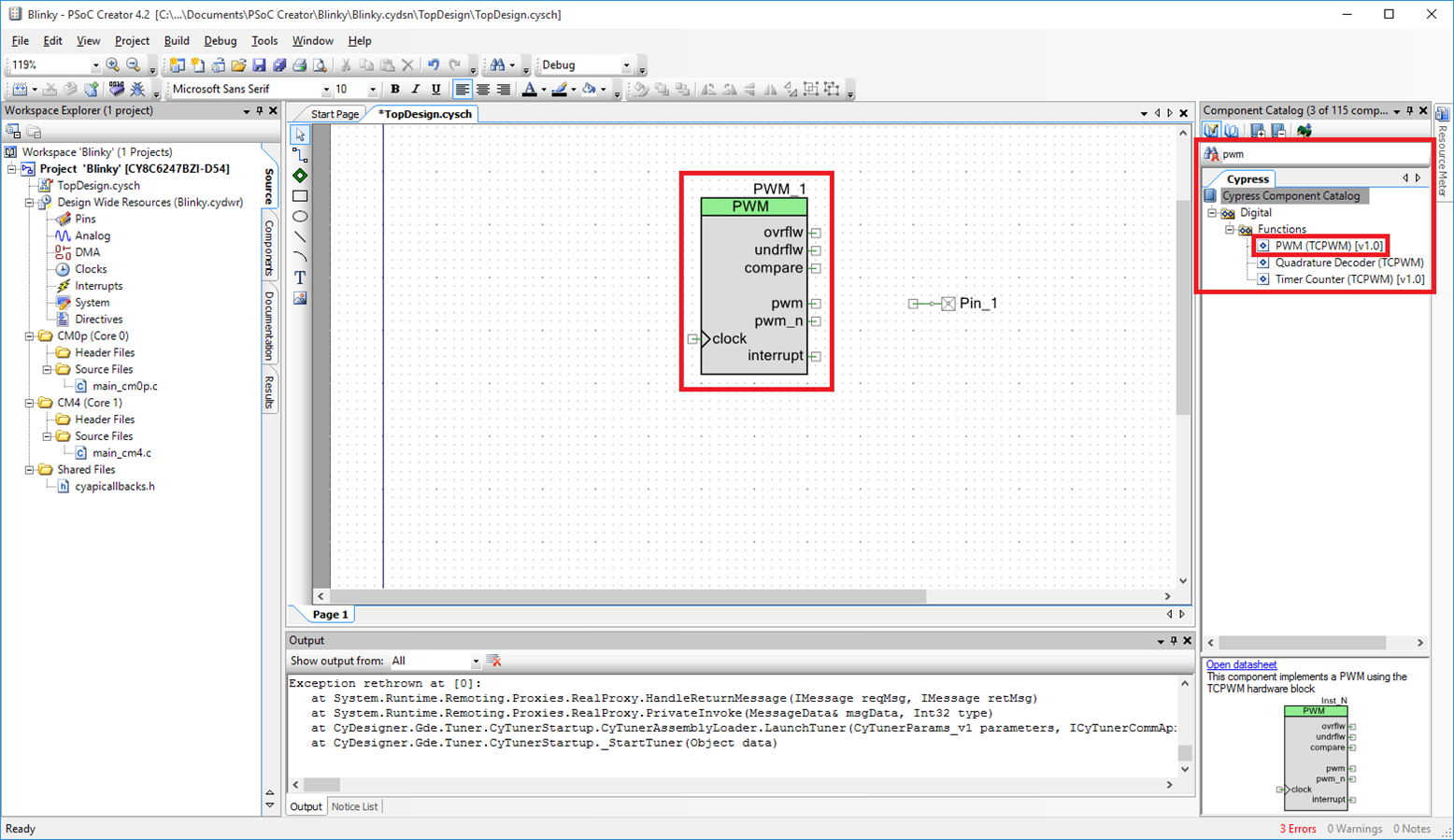
Task: Collapse the Shared Files tree node
Action: pos(30,470)
